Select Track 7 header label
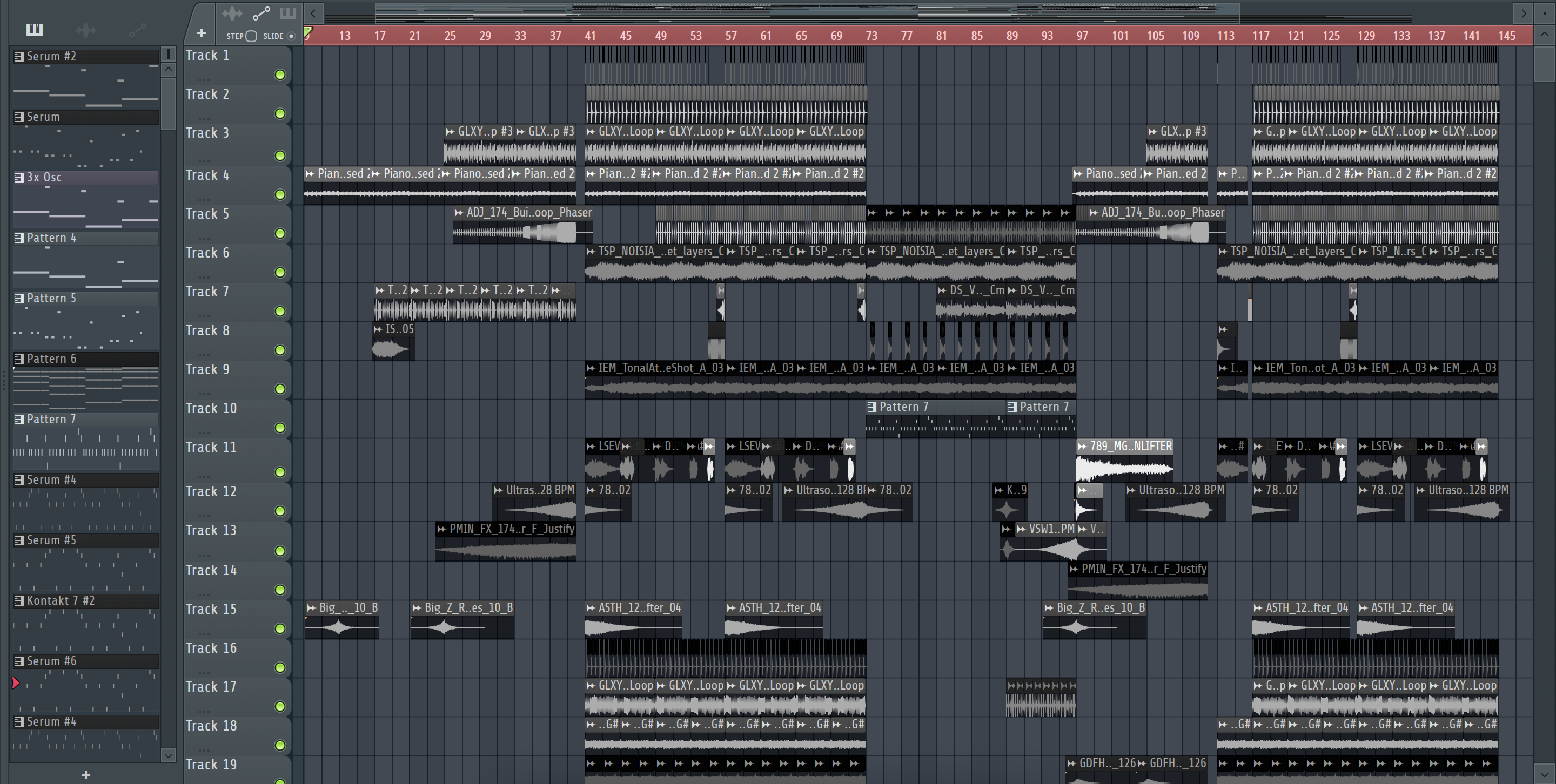The image size is (1556, 784). point(207,292)
